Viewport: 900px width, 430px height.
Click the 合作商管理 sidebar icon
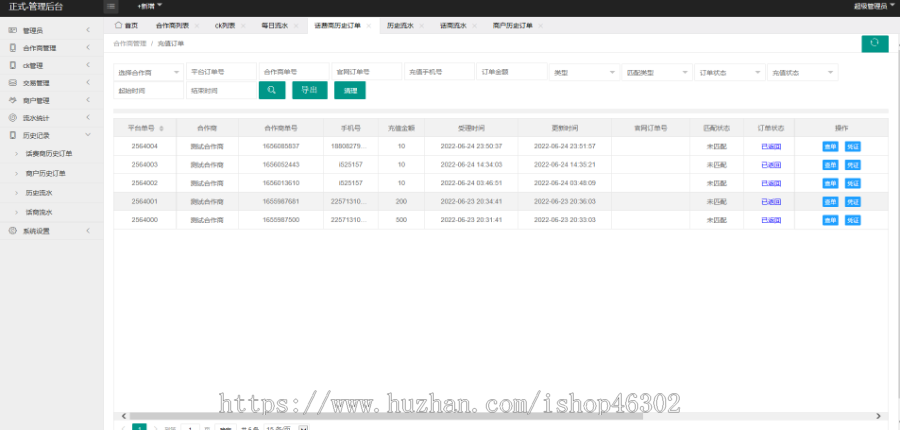point(13,48)
